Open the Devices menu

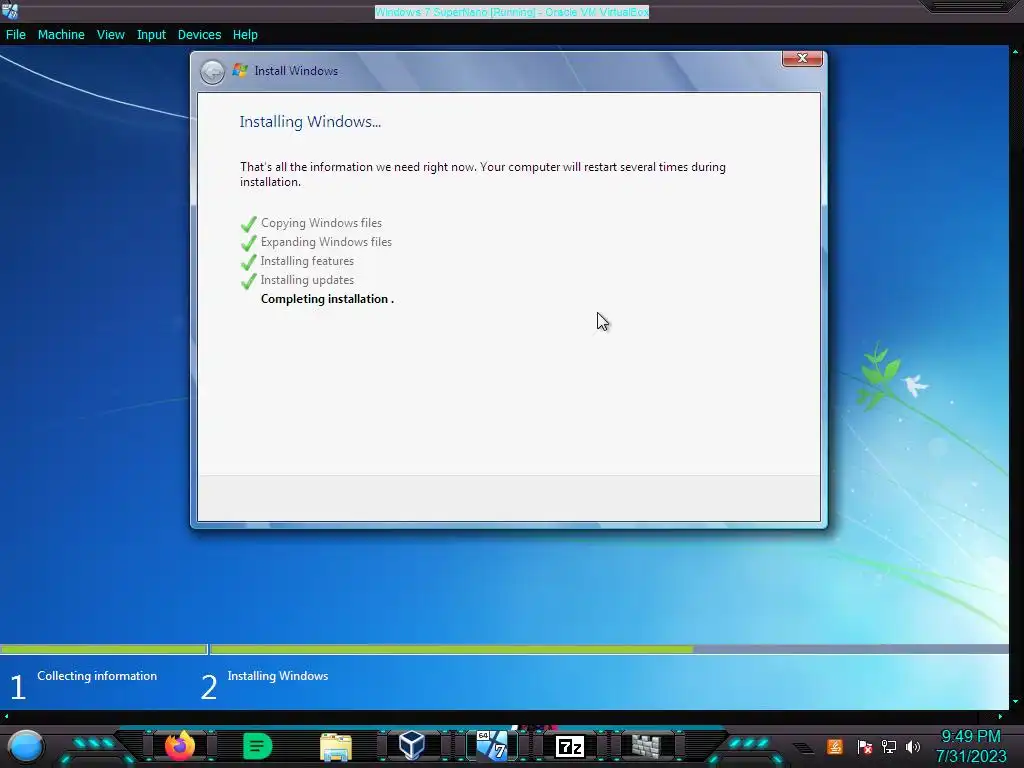tap(199, 35)
